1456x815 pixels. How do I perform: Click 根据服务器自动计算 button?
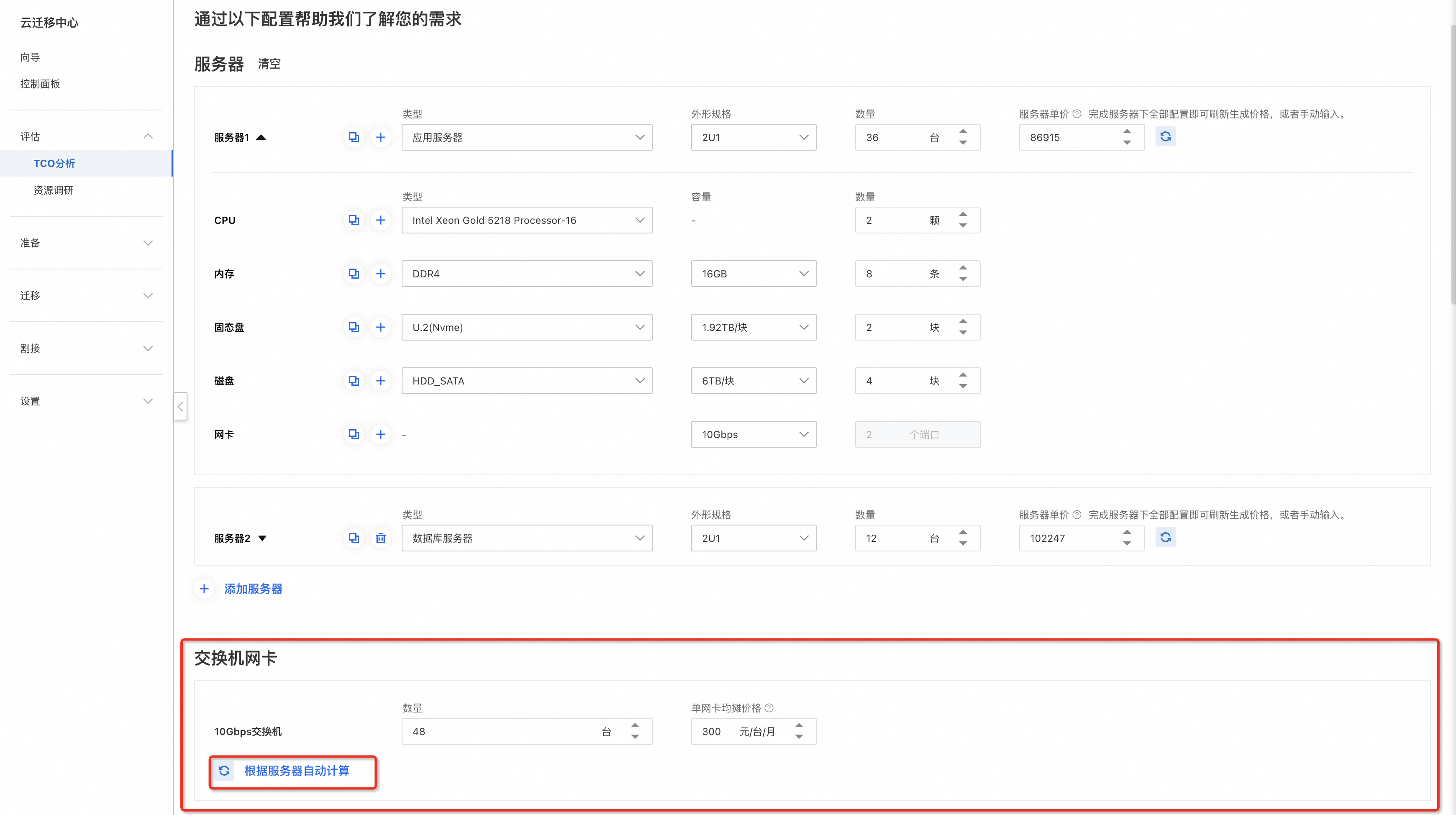[x=296, y=771]
